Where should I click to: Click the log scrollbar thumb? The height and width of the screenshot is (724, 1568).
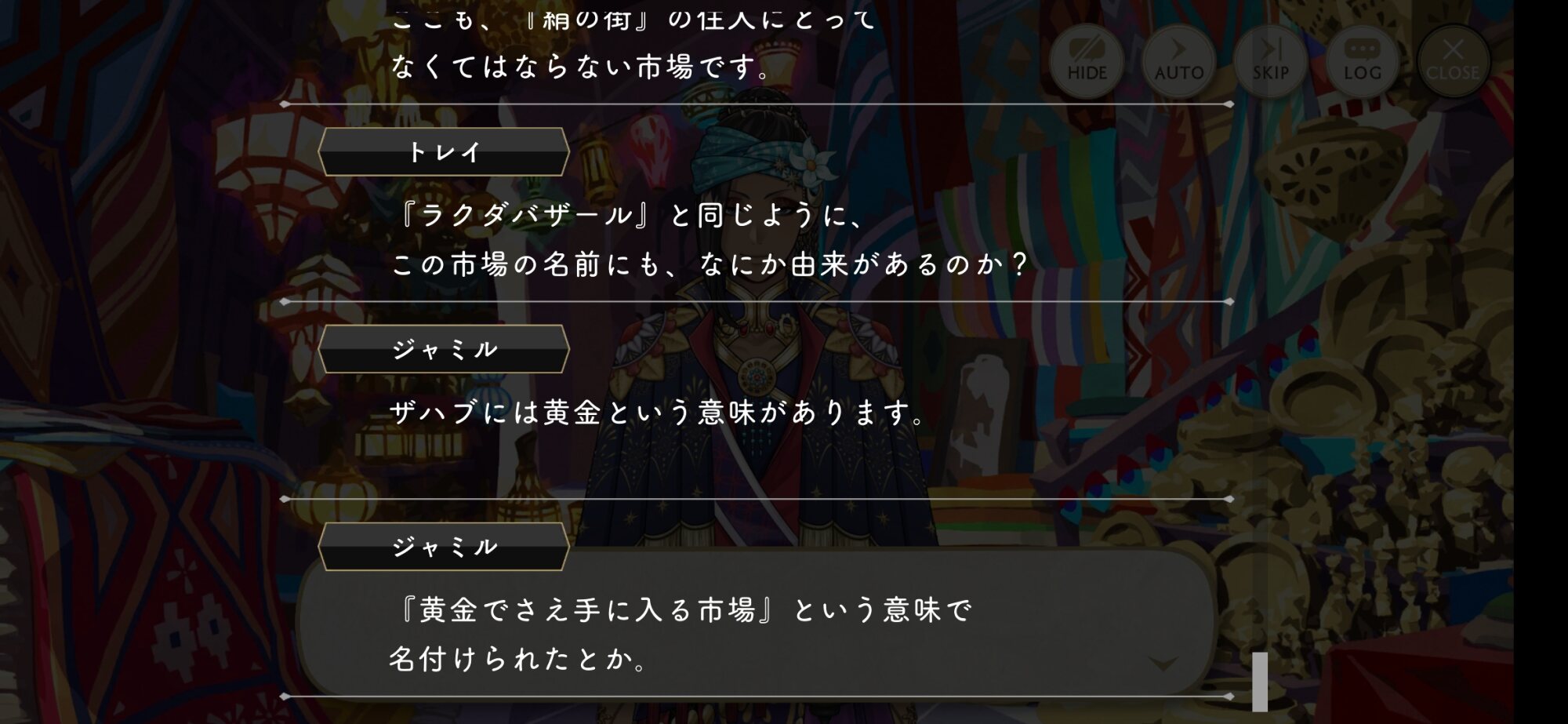1260,681
